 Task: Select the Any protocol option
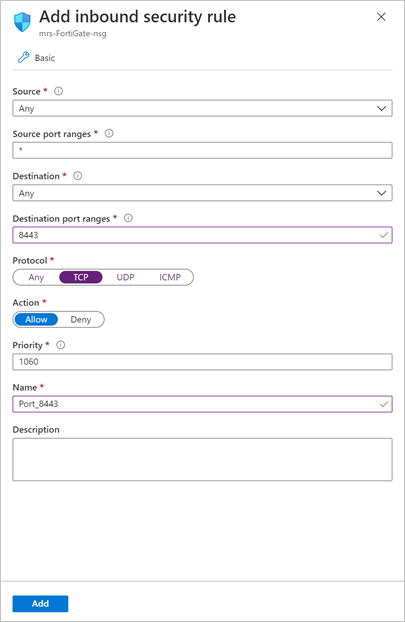[x=36, y=277]
